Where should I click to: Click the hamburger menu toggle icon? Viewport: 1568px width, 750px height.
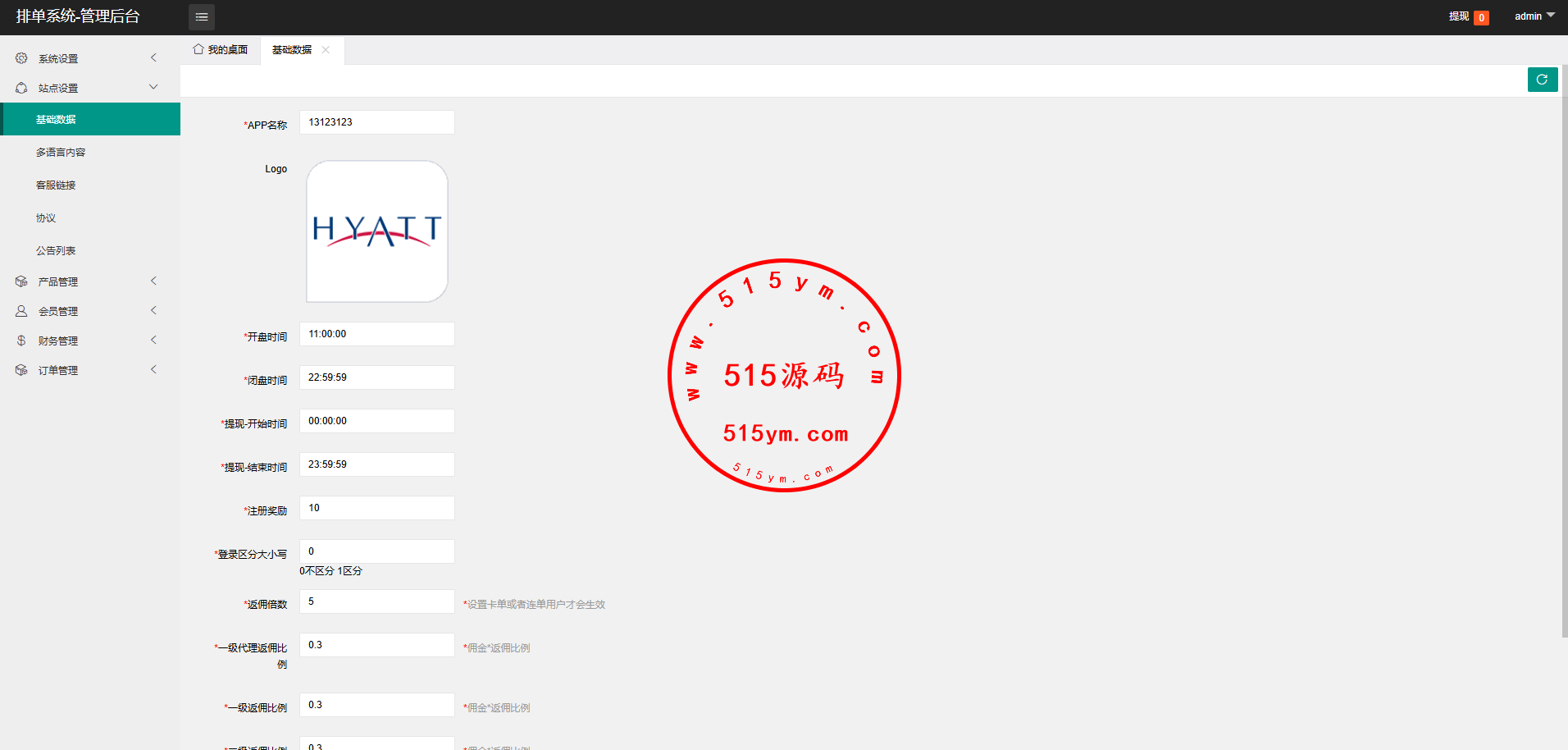201,17
